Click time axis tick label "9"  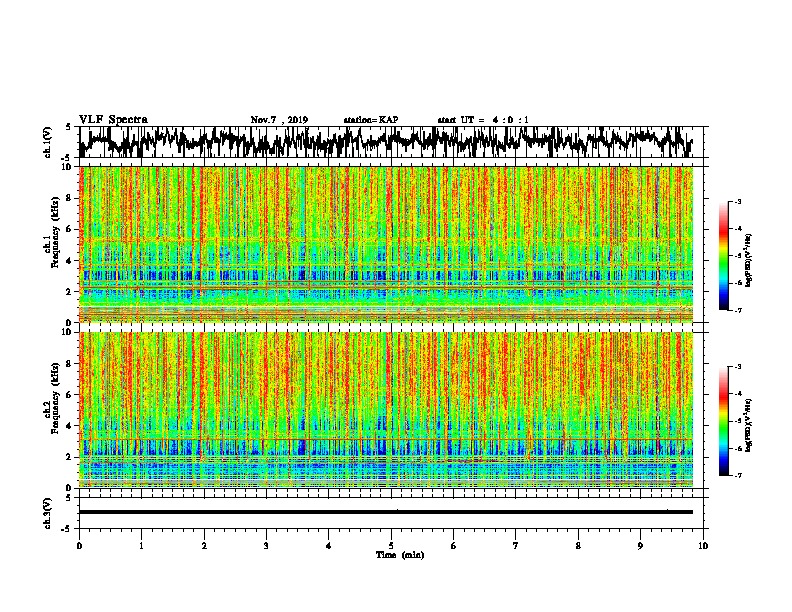tap(640, 546)
